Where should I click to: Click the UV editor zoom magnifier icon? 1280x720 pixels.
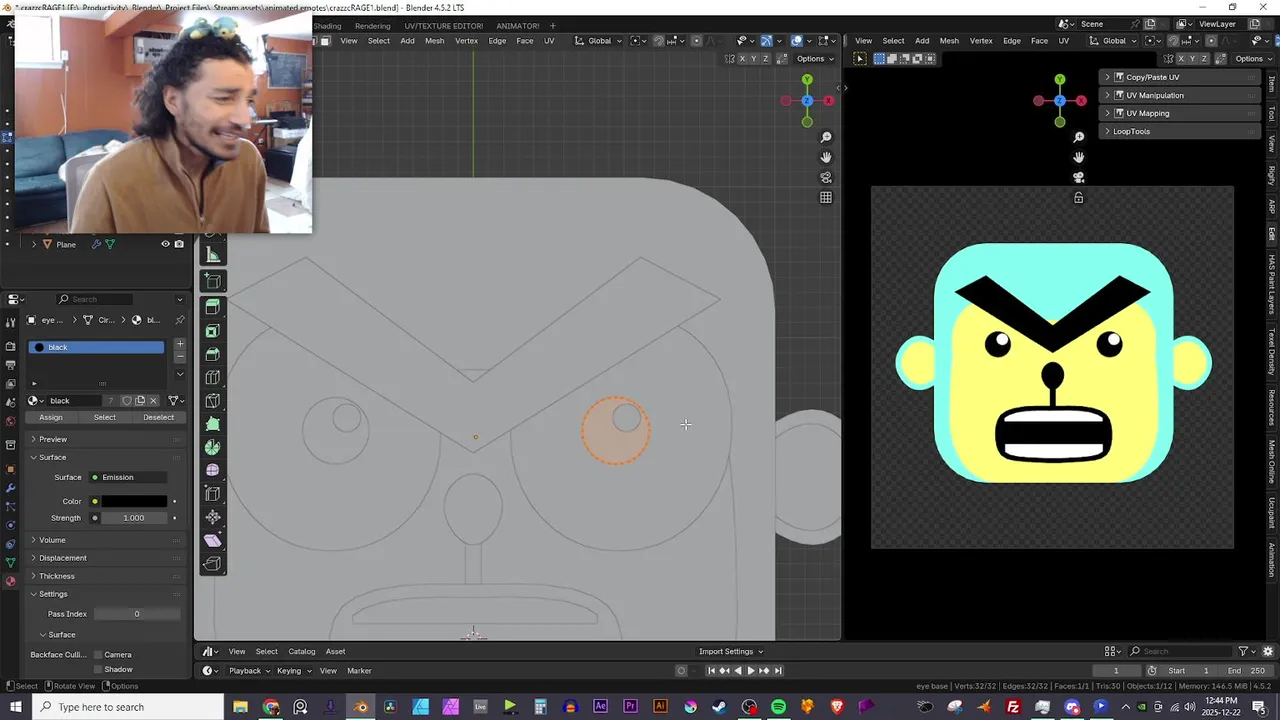[x=1078, y=137]
